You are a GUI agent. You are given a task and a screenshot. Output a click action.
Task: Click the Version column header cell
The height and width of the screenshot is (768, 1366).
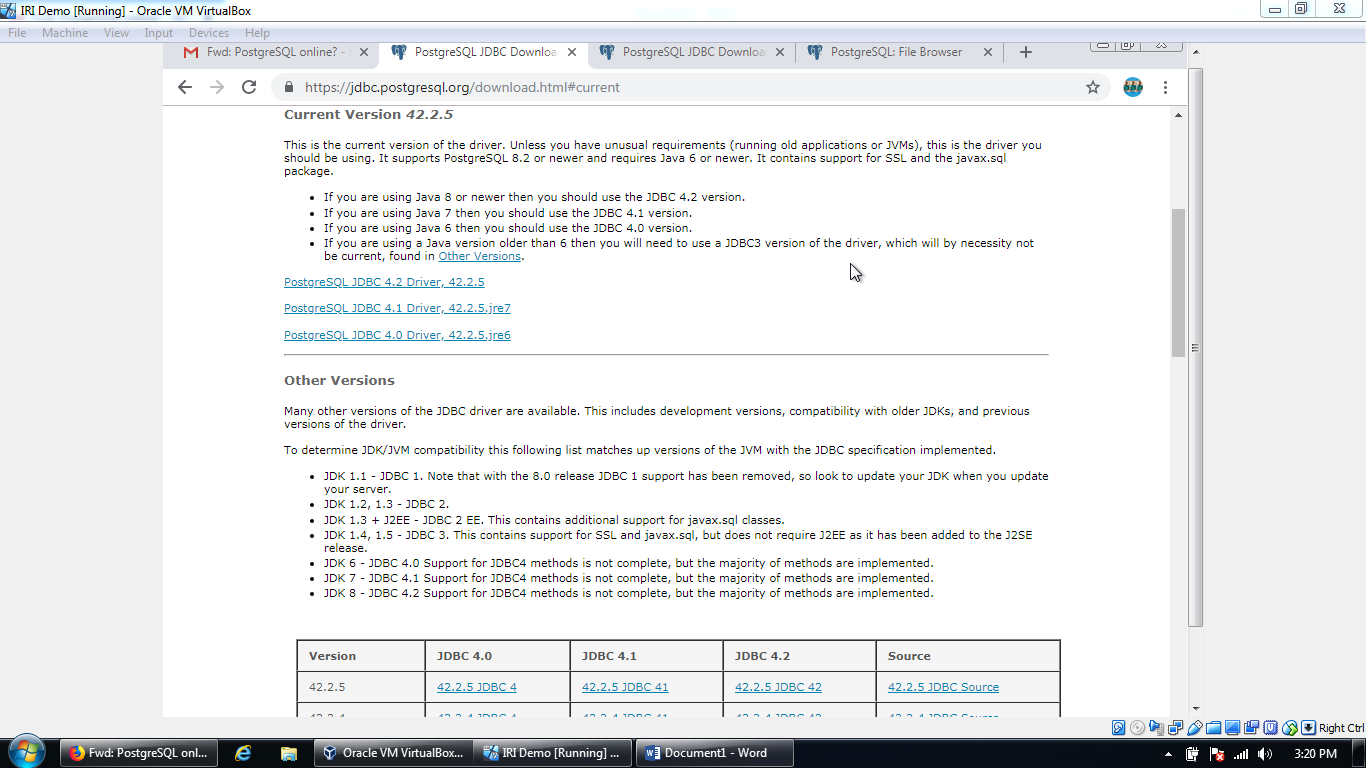[x=361, y=656]
